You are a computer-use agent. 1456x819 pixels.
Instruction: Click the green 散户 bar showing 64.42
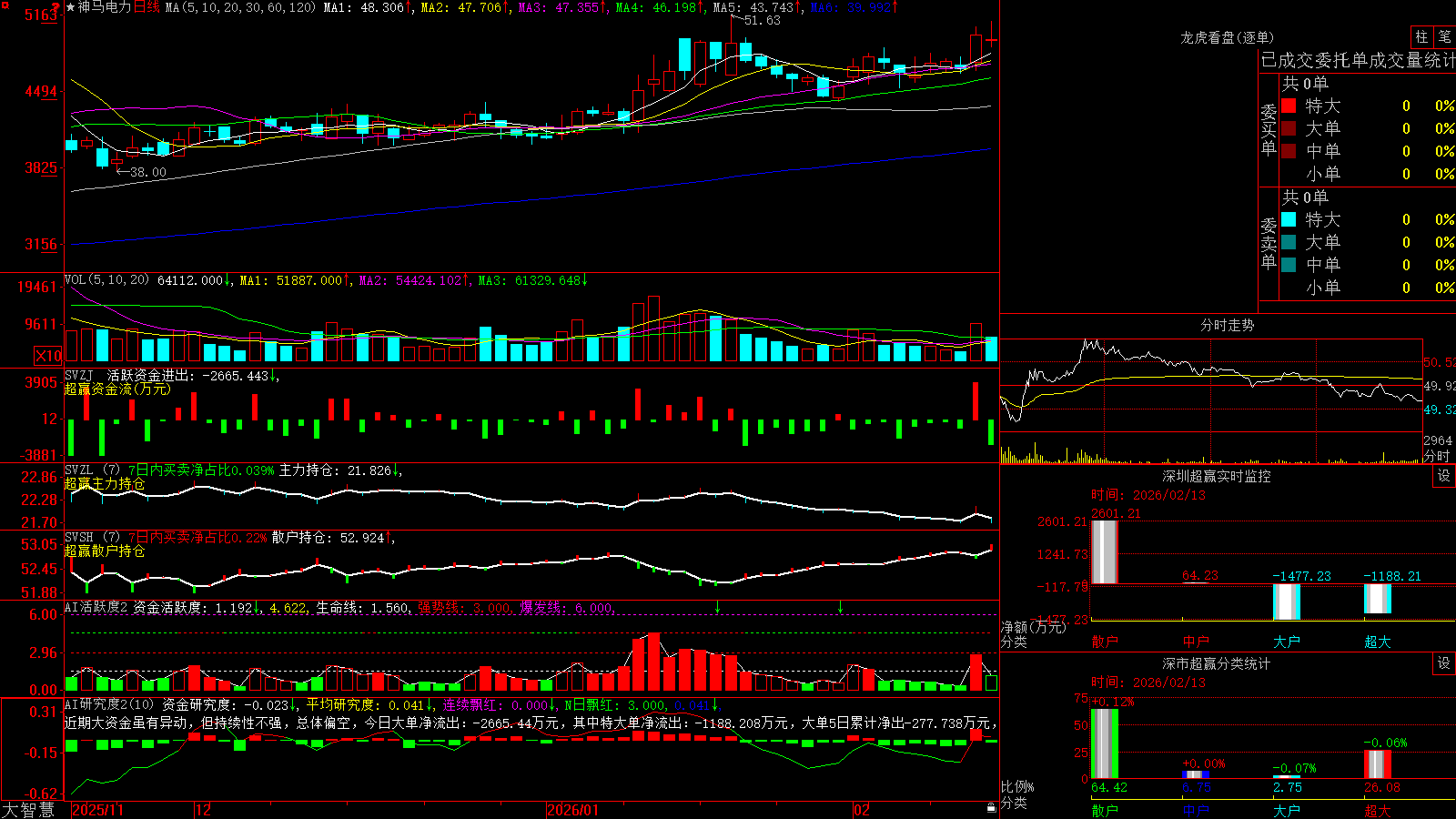point(1104,743)
